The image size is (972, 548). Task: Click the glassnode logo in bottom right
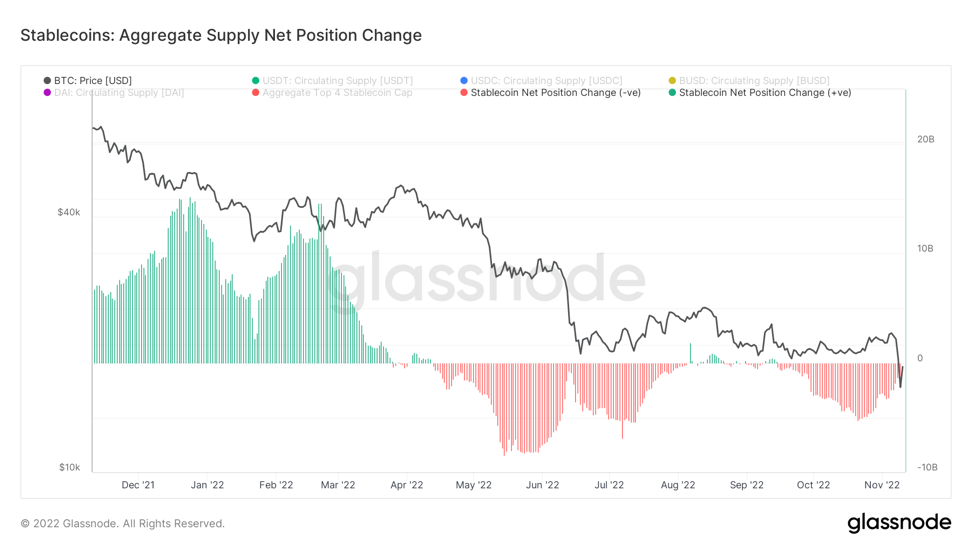[899, 523]
